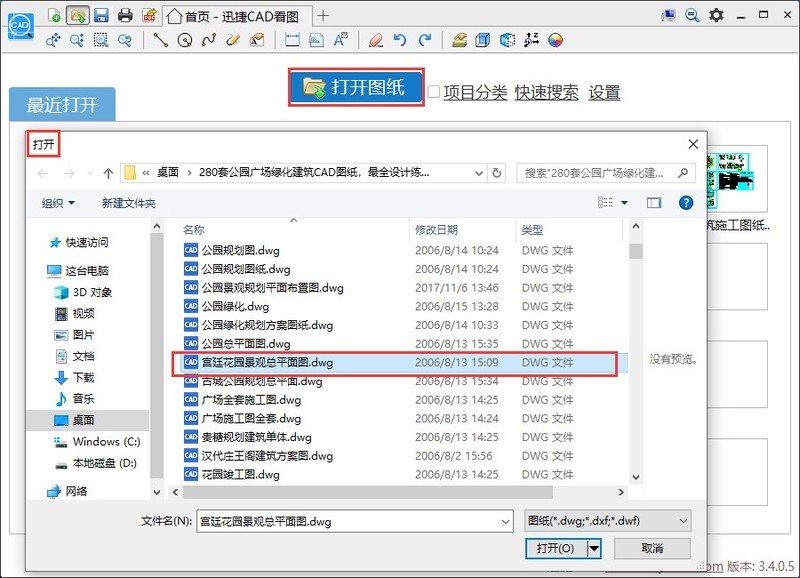Click the Undo arrow icon
The width and height of the screenshot is (800, 578).
400,40
